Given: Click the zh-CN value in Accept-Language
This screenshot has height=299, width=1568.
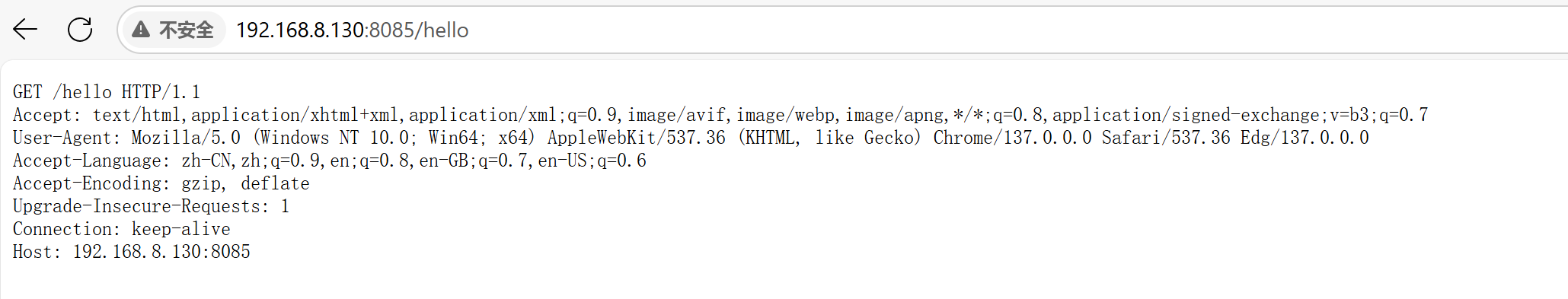Looking at the screenshot, I should coord(208,161).
